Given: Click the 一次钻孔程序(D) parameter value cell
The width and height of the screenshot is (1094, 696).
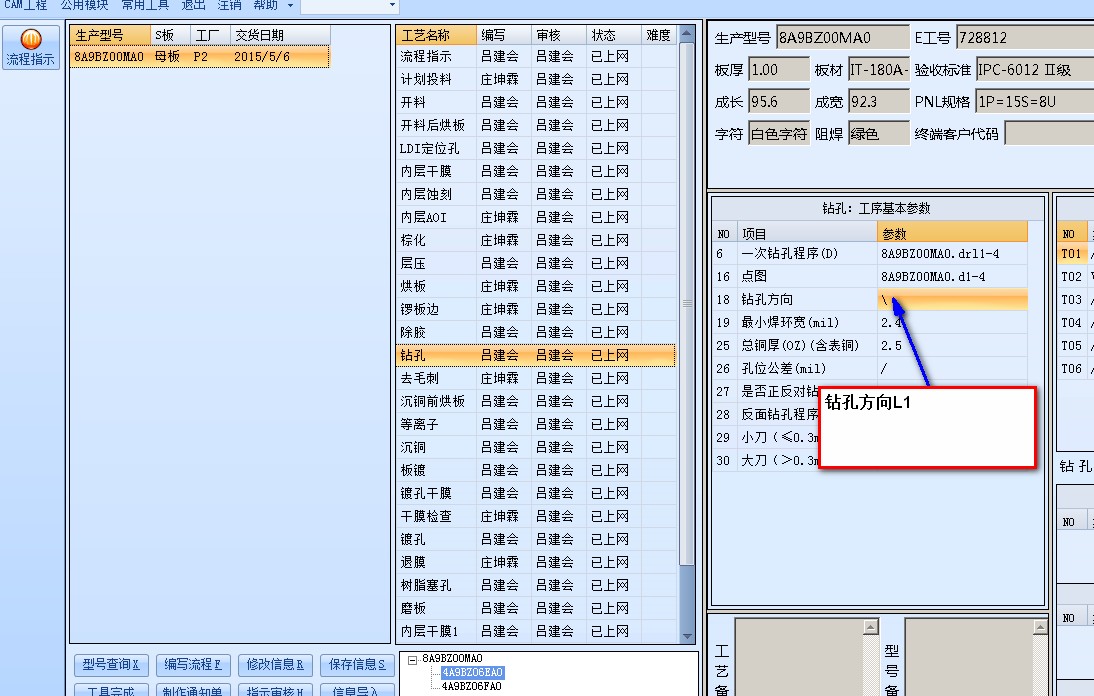Looking at the screenshot, I should pos(952,254).
